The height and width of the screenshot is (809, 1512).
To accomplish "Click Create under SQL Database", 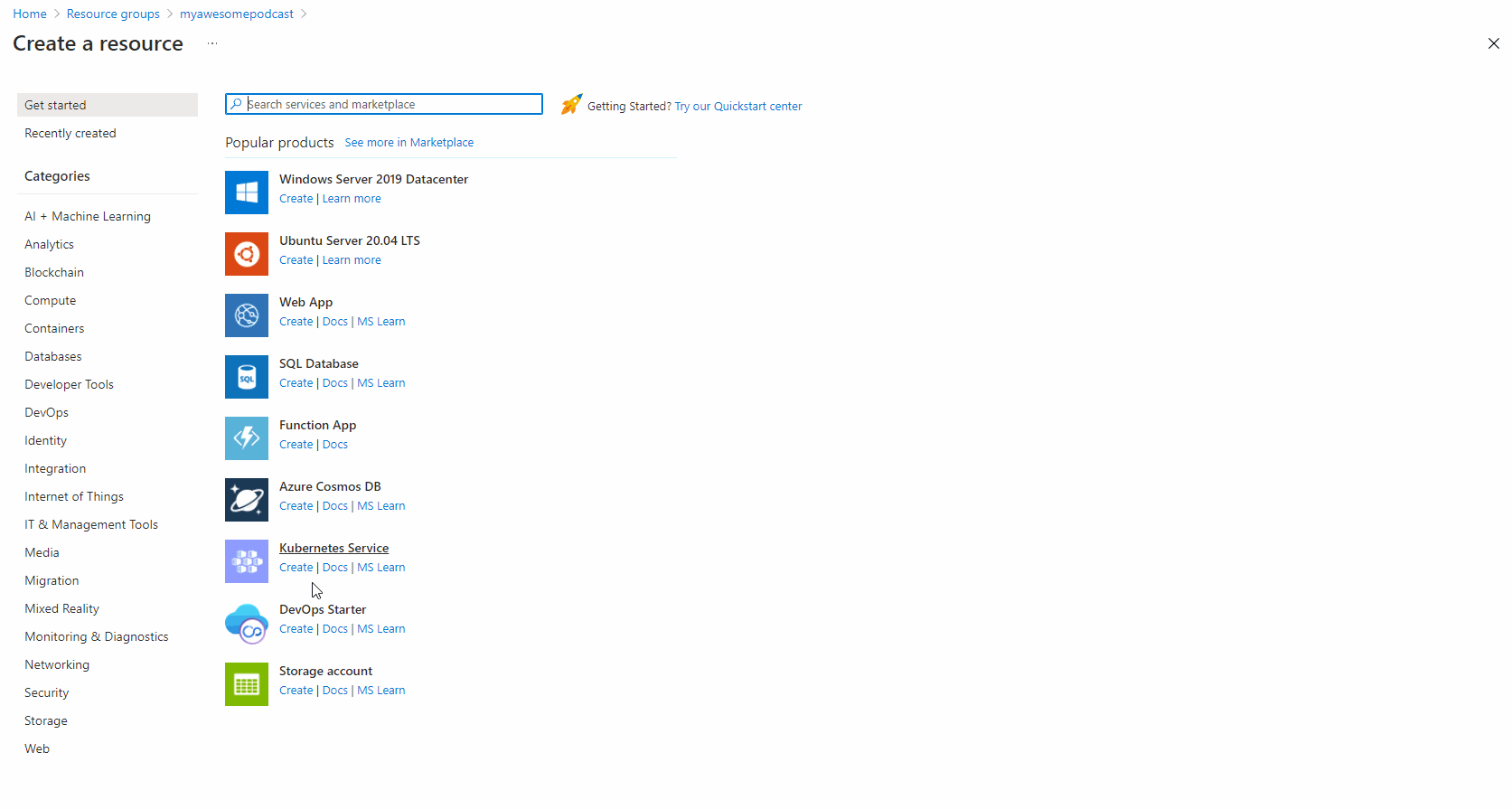I will [296, 383].
